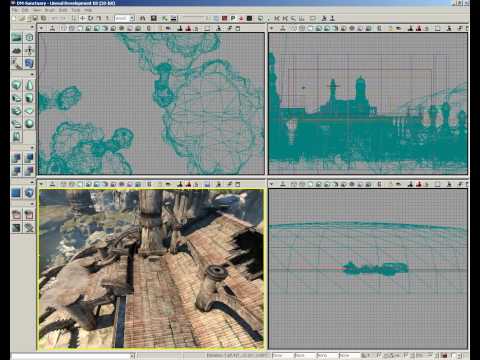Screen dimensions: 480x360
Task: Click the CSG Intersect icon
Action: pyautogui.click(x=17, y=171)
